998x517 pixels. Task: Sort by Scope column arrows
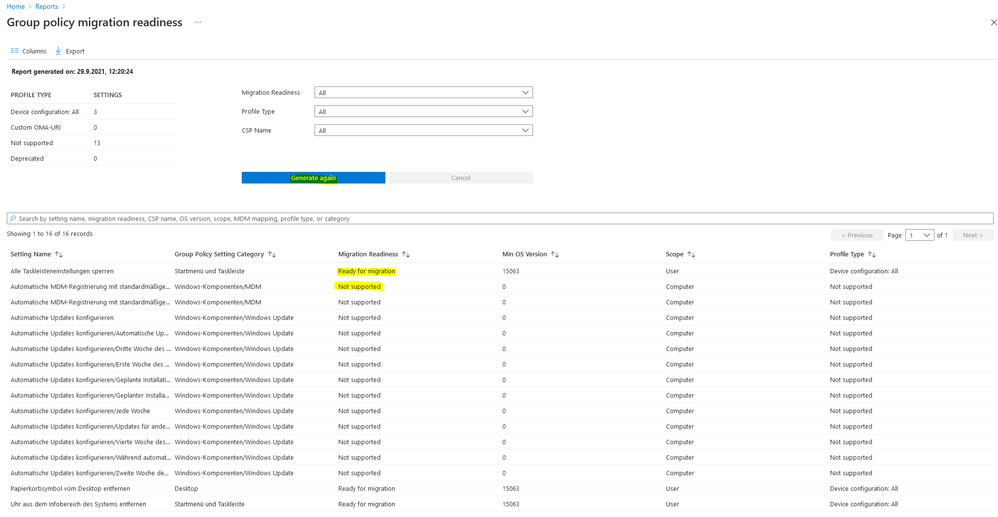691,254
